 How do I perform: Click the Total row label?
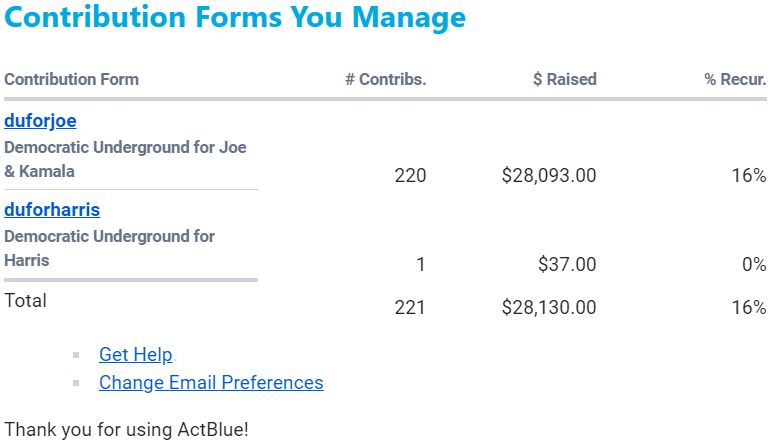tap(26, 300)
